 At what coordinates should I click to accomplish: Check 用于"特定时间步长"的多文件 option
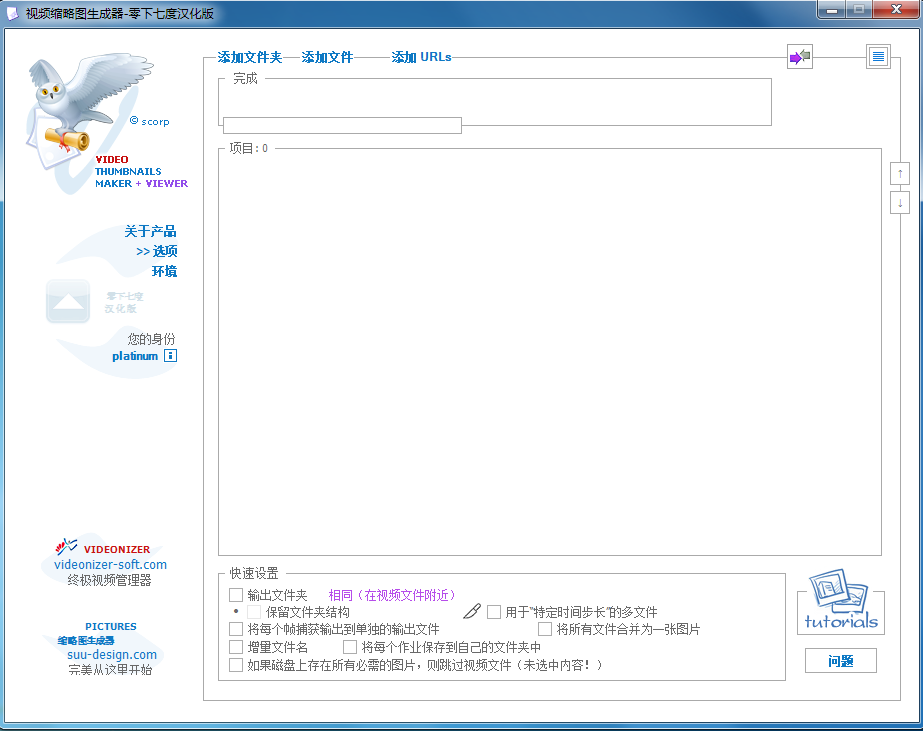click(x=494, y=612)
